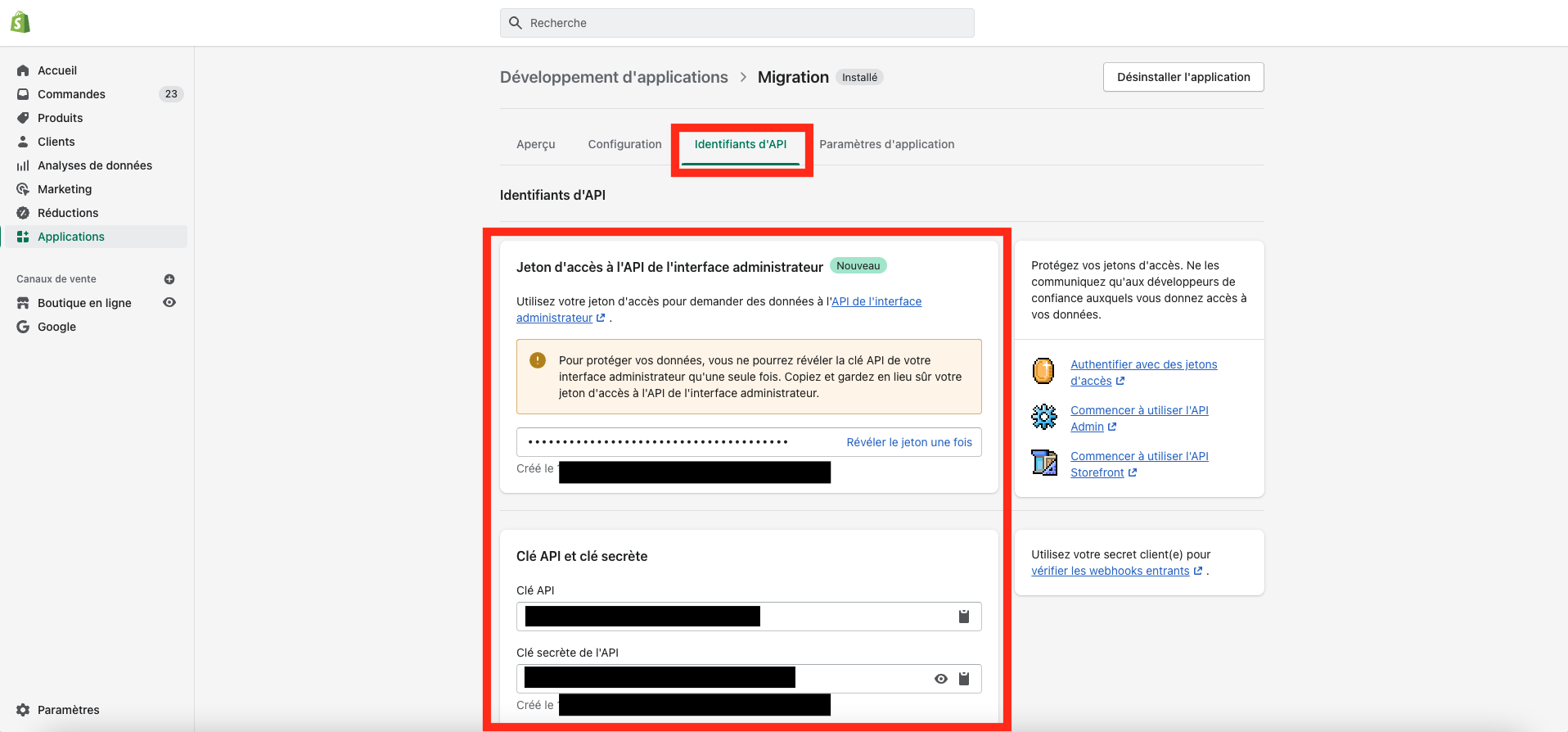Click the Paramètres gear icon

pos(23,710)
